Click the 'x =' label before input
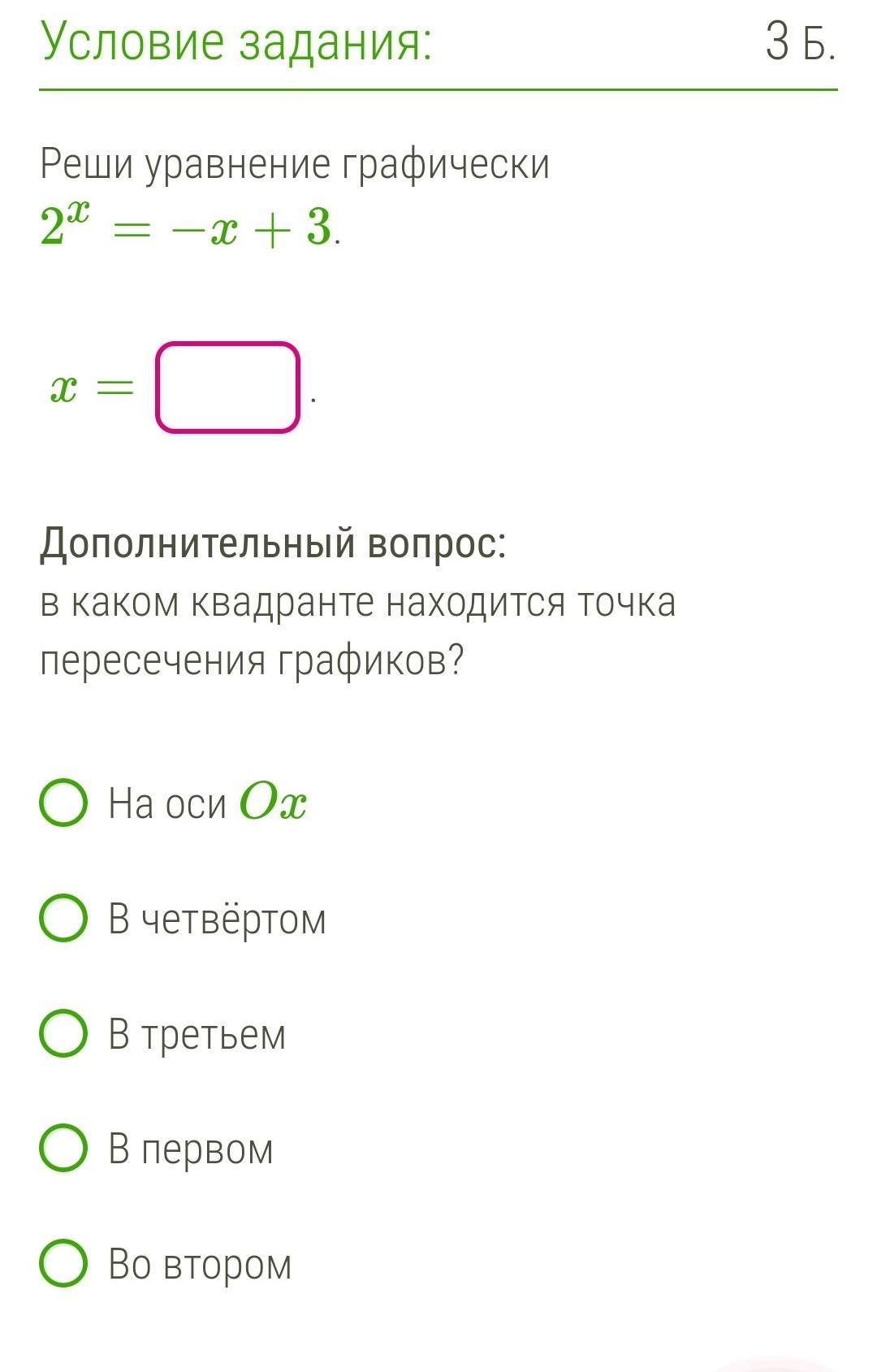 (x=91, y=389)
